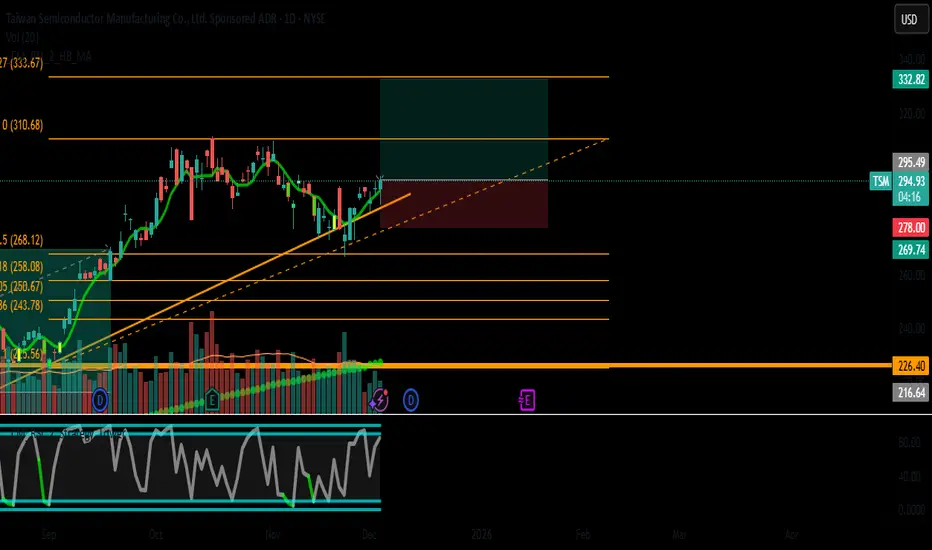Screen dimensions: 932x550
Task: Click the Fib label 333.67
Action: (x=21, y=63)
